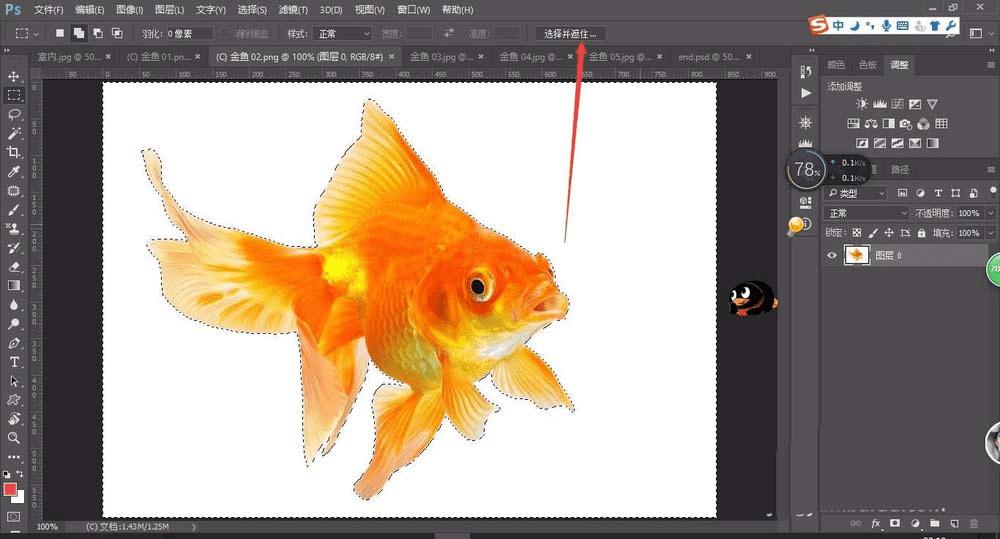The width and height of the screenshot is (1000, 539).
Task: Open the layer filter 类型 dropdown
Action: click(x=857, y=193)
